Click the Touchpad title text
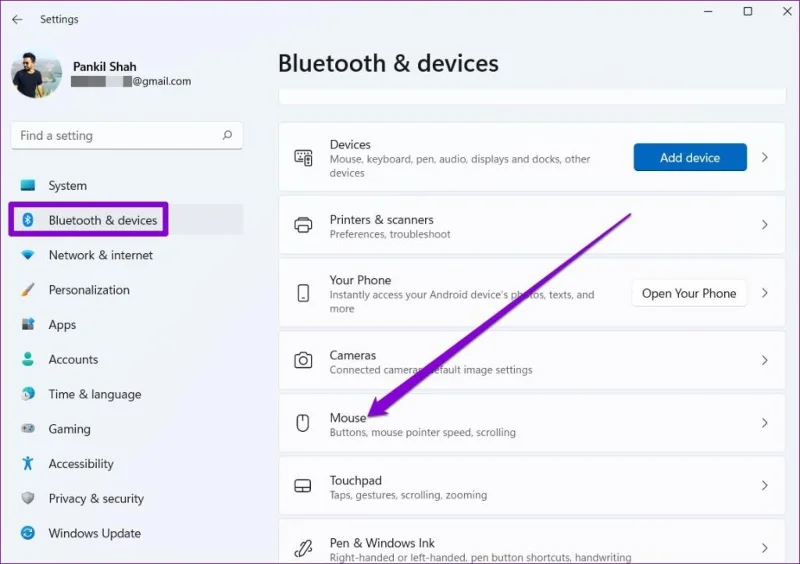 [356, 480]
